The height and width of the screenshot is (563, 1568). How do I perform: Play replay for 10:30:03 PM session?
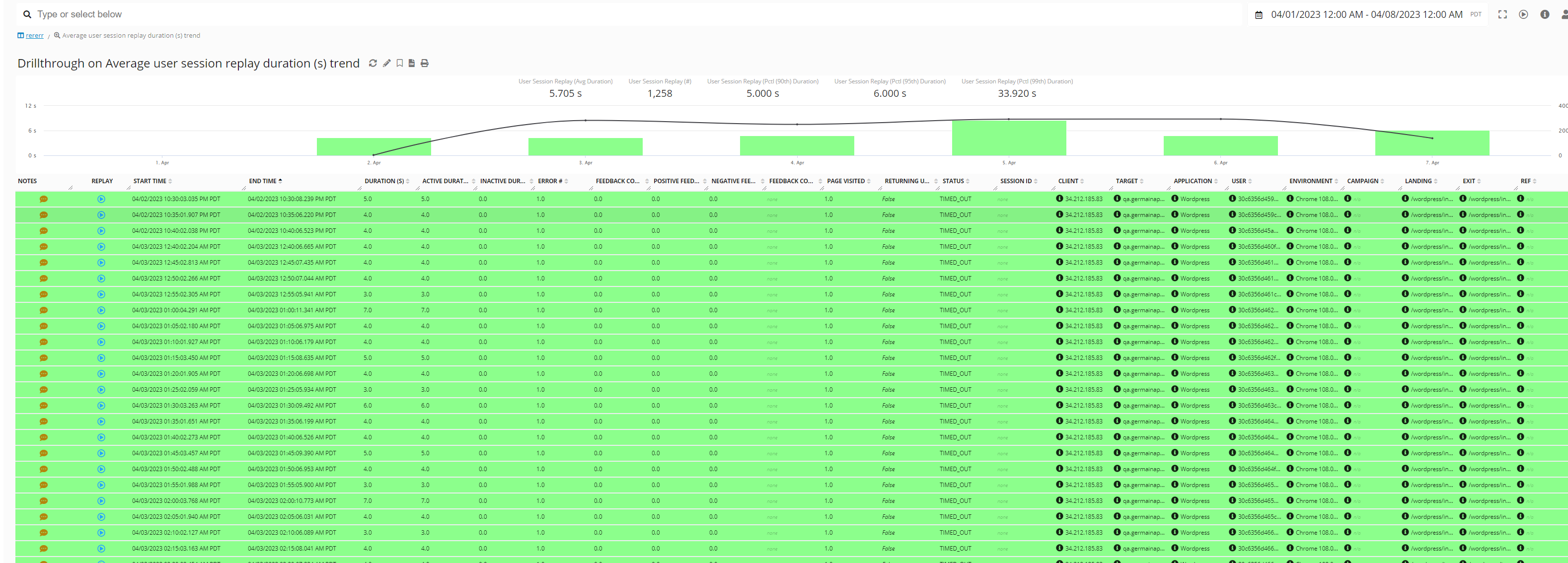(x=101, y=199)
